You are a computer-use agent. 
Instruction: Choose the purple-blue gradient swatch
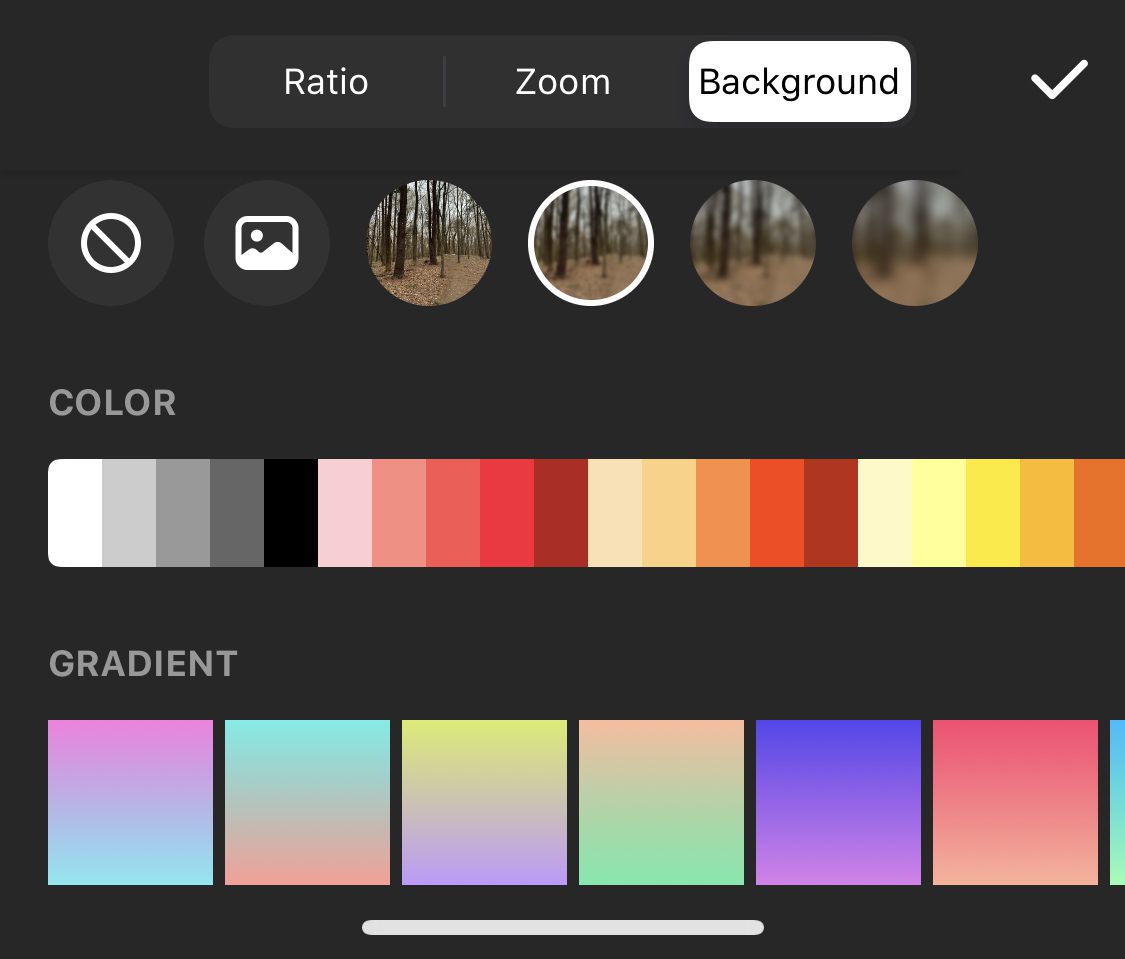(x=839, y=801)
